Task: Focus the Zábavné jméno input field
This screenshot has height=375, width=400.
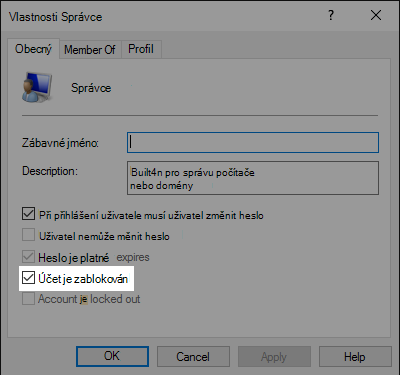Action: [253, 143]
